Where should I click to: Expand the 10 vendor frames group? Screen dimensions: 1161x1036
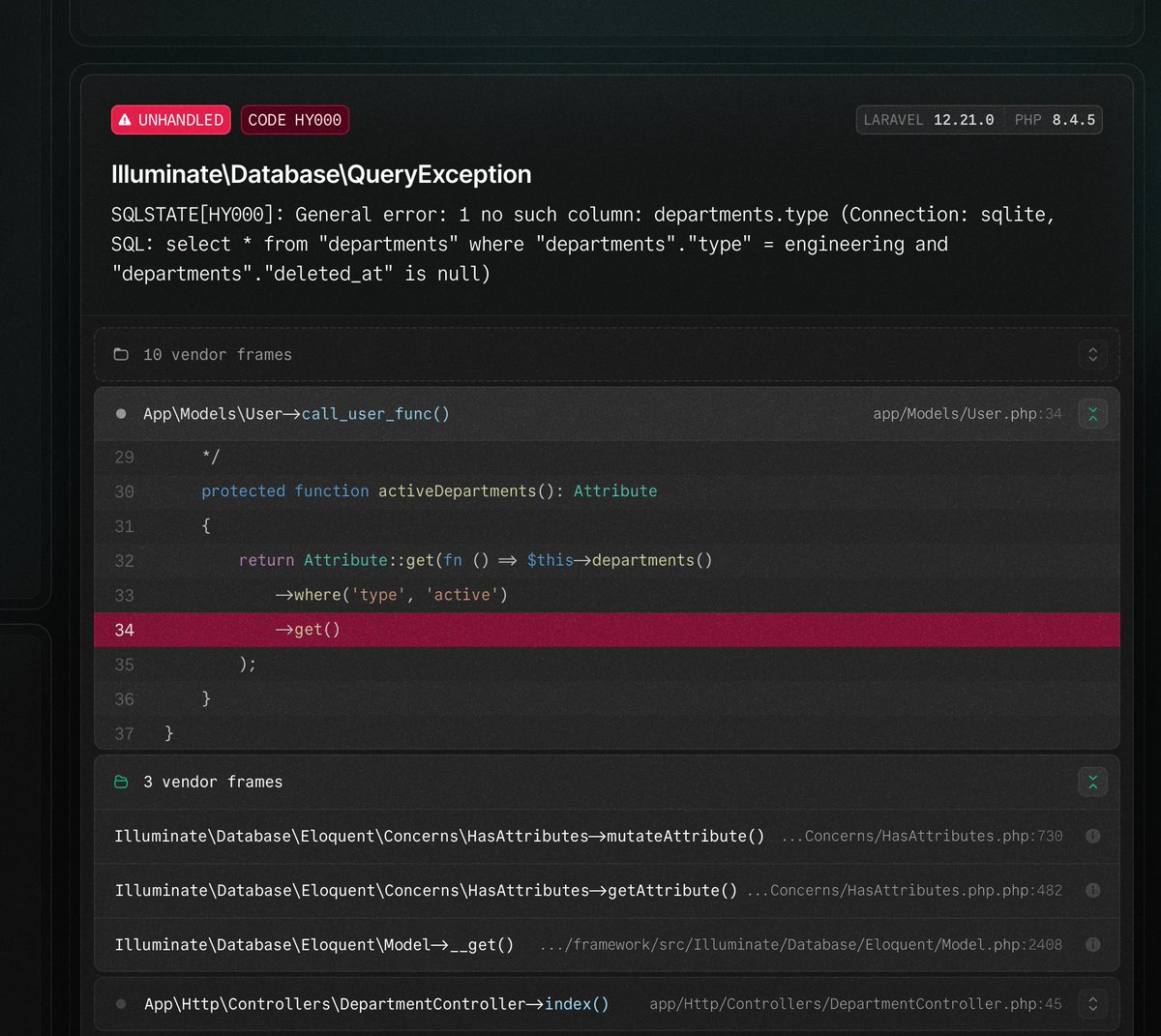[x=1092, y=354]
